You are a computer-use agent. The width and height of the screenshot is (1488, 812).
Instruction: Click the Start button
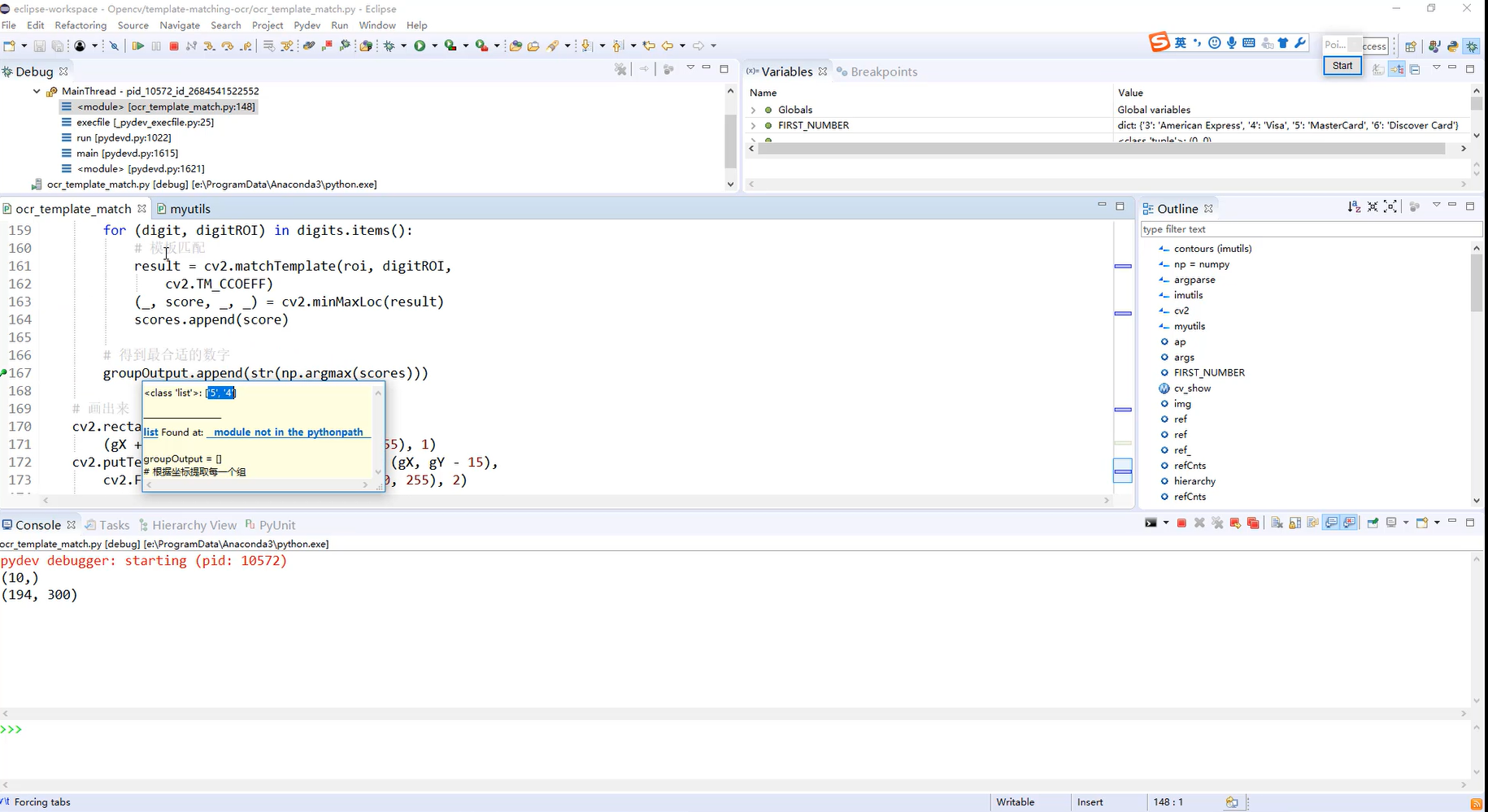(1342, 66)
